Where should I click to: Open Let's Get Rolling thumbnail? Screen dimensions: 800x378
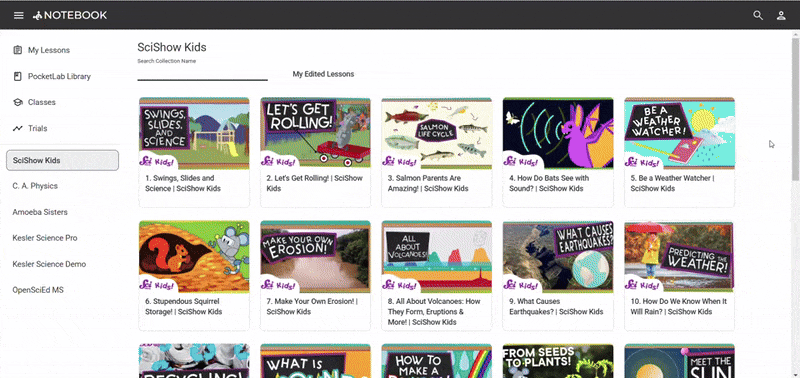(315, 133)
